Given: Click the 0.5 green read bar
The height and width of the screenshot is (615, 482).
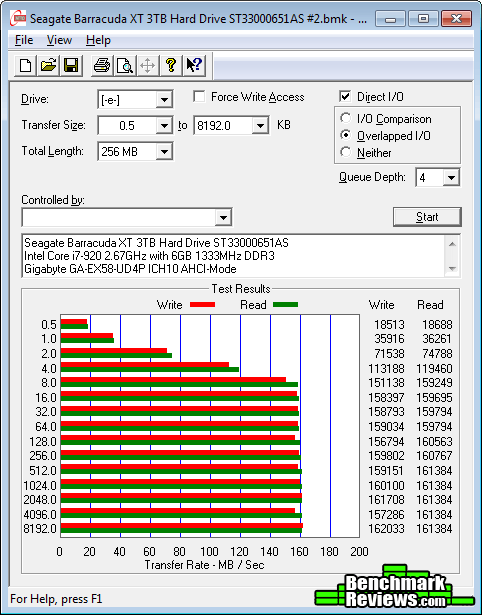Looking at the screenshot, I should 75,326.
